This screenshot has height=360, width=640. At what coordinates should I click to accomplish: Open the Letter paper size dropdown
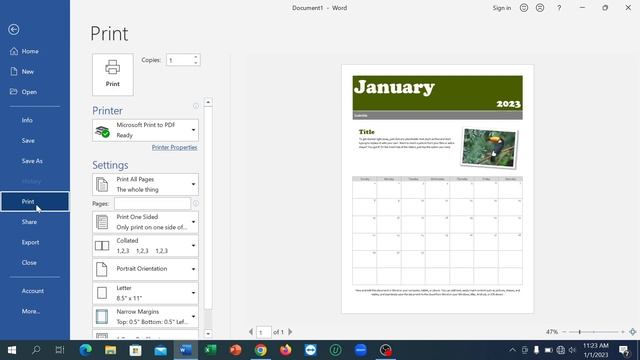tap(145, 293)
